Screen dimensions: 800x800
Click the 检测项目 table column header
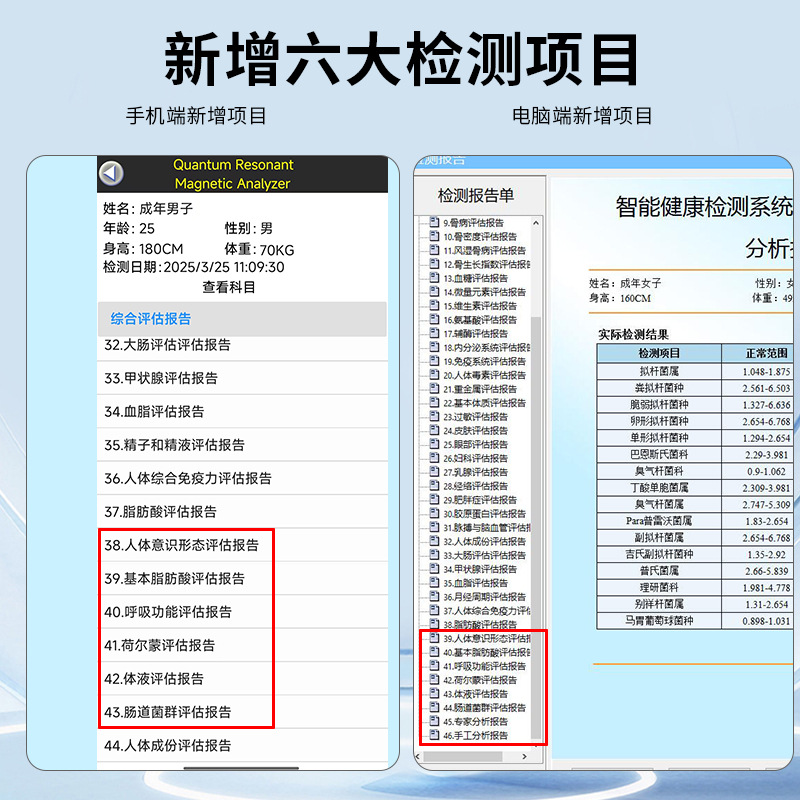[659, 353]
